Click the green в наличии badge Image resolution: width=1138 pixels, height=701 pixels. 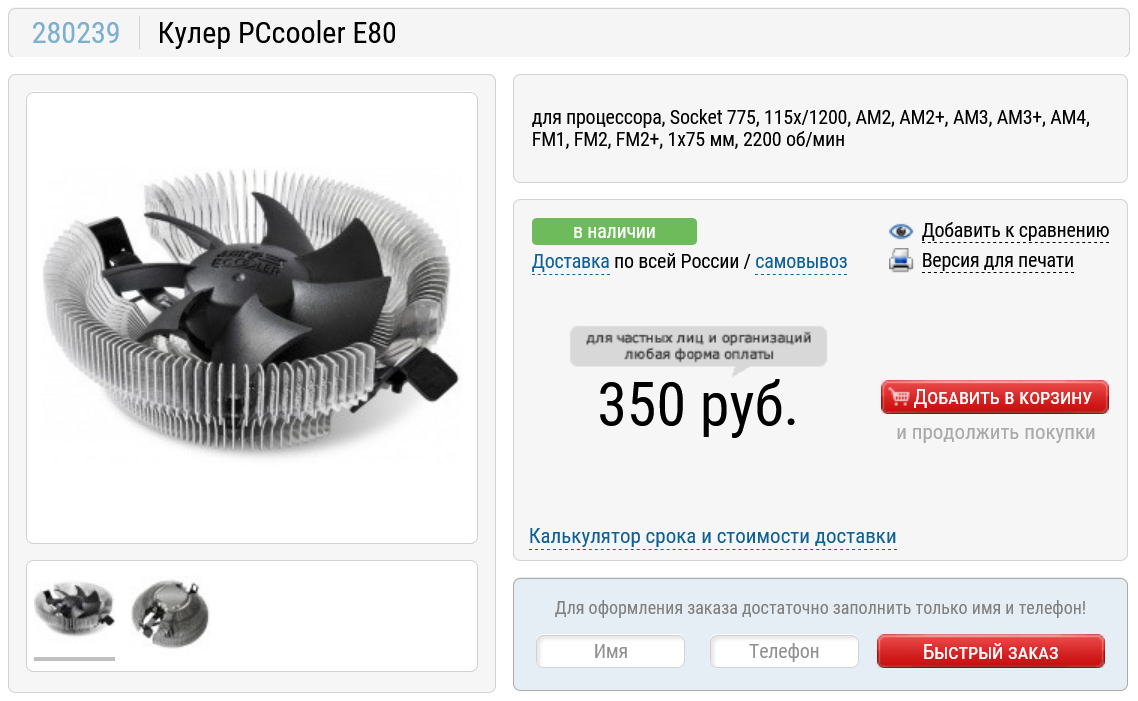click(x=614, y=231)
